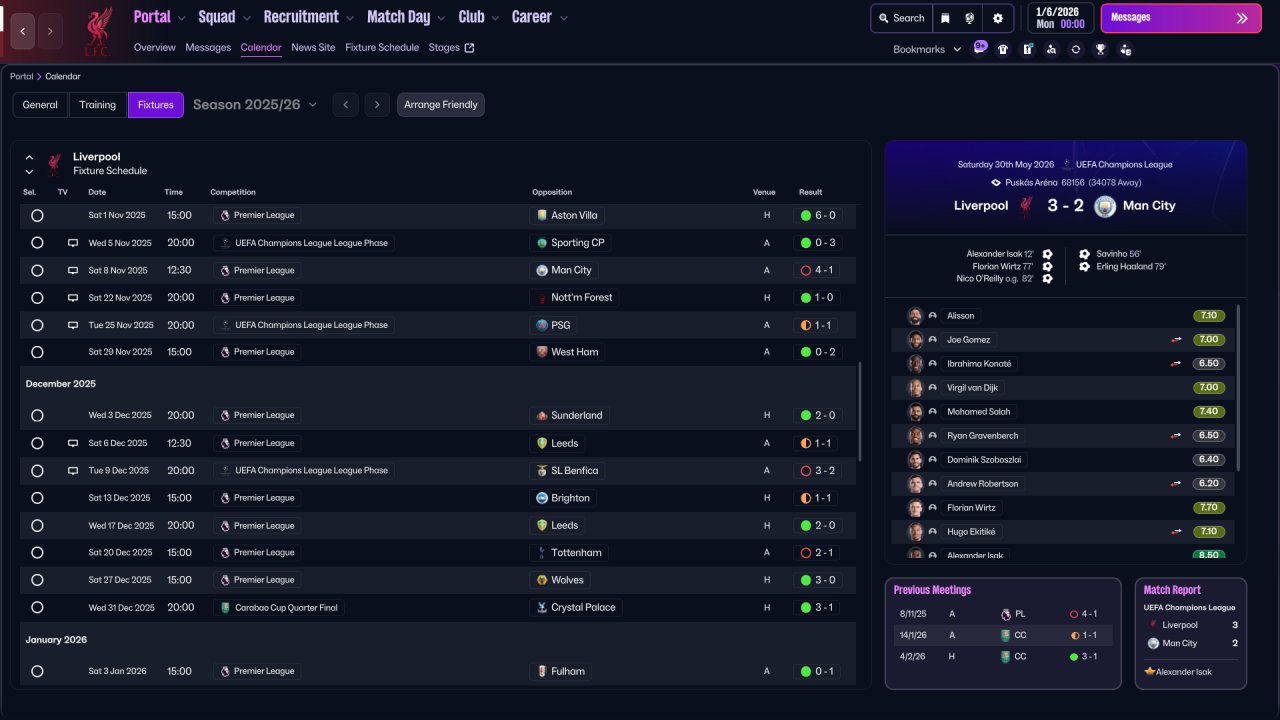Screen dimensions: 1280x720
Task: Expand the Match Day menu
Action: point(406,17)
